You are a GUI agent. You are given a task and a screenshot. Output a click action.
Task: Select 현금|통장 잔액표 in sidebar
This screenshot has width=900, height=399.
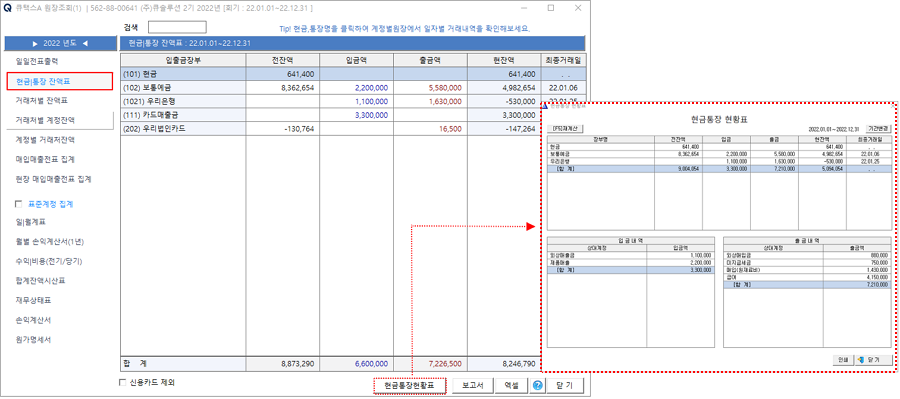(59, 82)
